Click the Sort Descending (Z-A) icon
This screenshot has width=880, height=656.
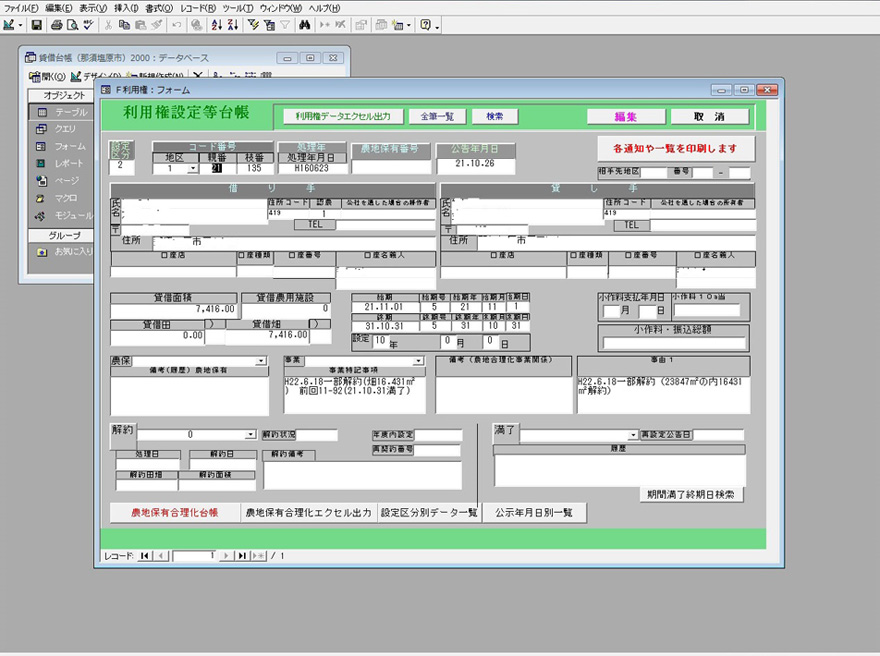click(x=233, y=24)
